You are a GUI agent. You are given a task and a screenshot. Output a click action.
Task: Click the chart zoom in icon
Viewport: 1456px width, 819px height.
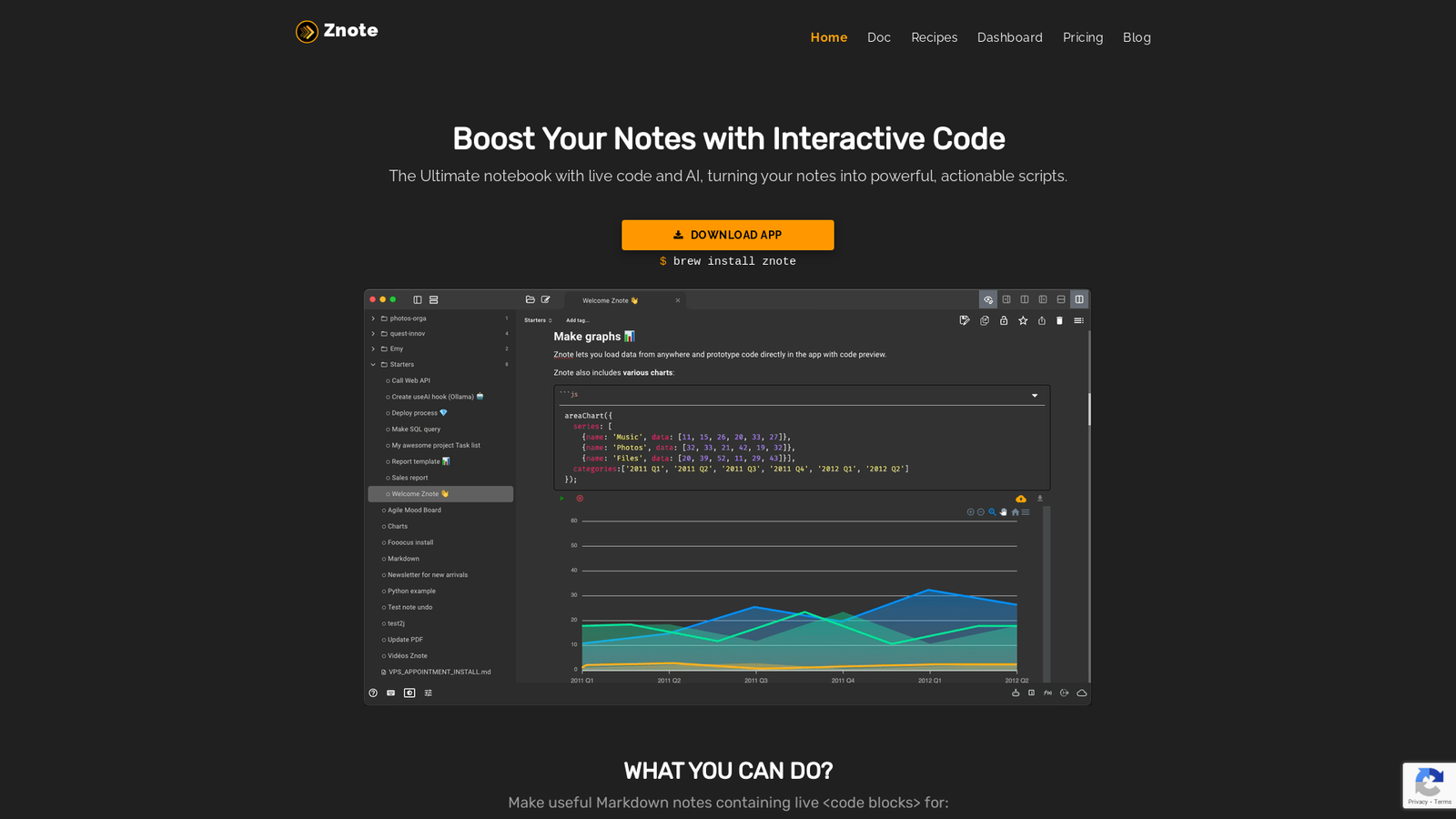click(970, 512)
